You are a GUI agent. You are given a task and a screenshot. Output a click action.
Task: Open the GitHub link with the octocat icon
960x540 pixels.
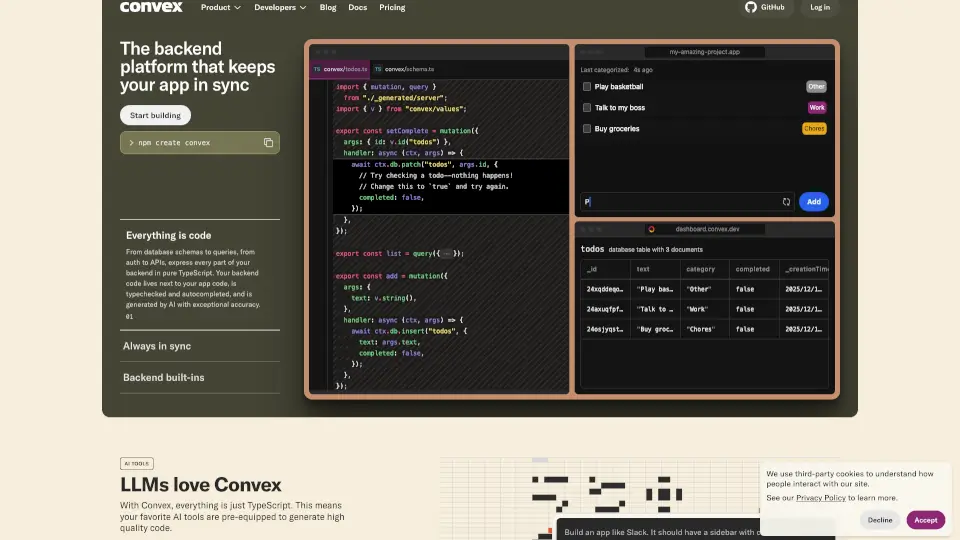765,7
